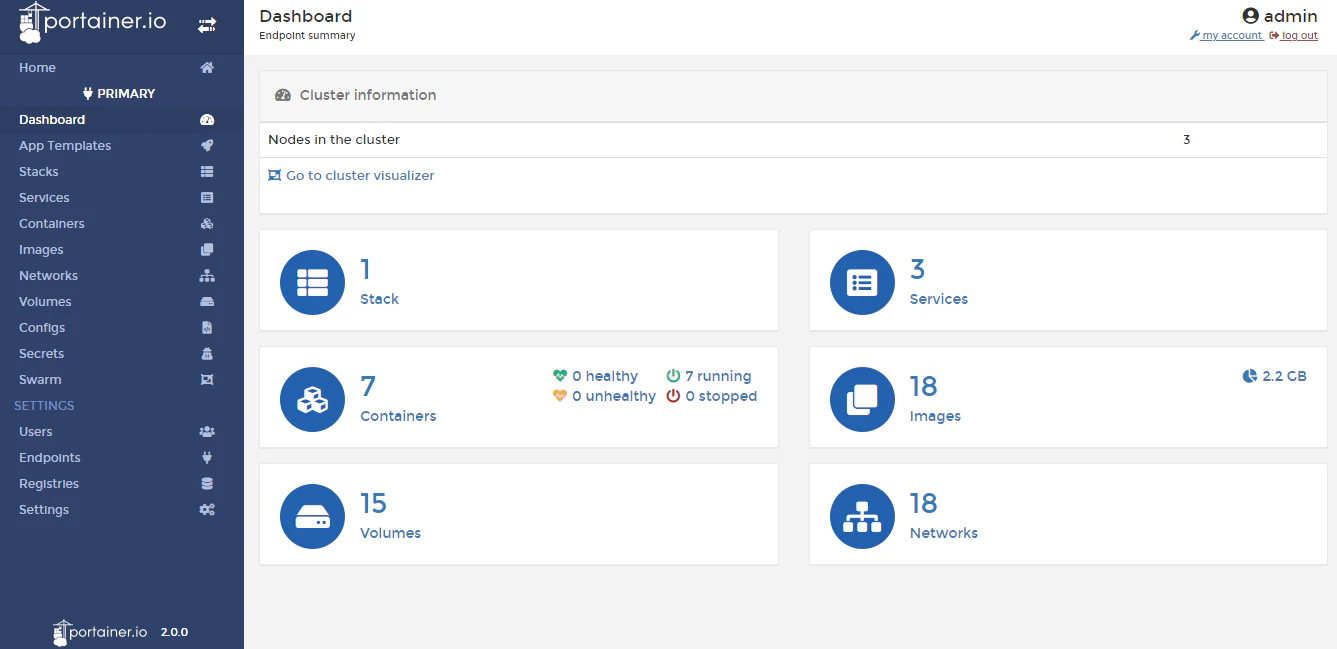Click the Cluster information header
1337x649 pixels.
tap(793, 96)
